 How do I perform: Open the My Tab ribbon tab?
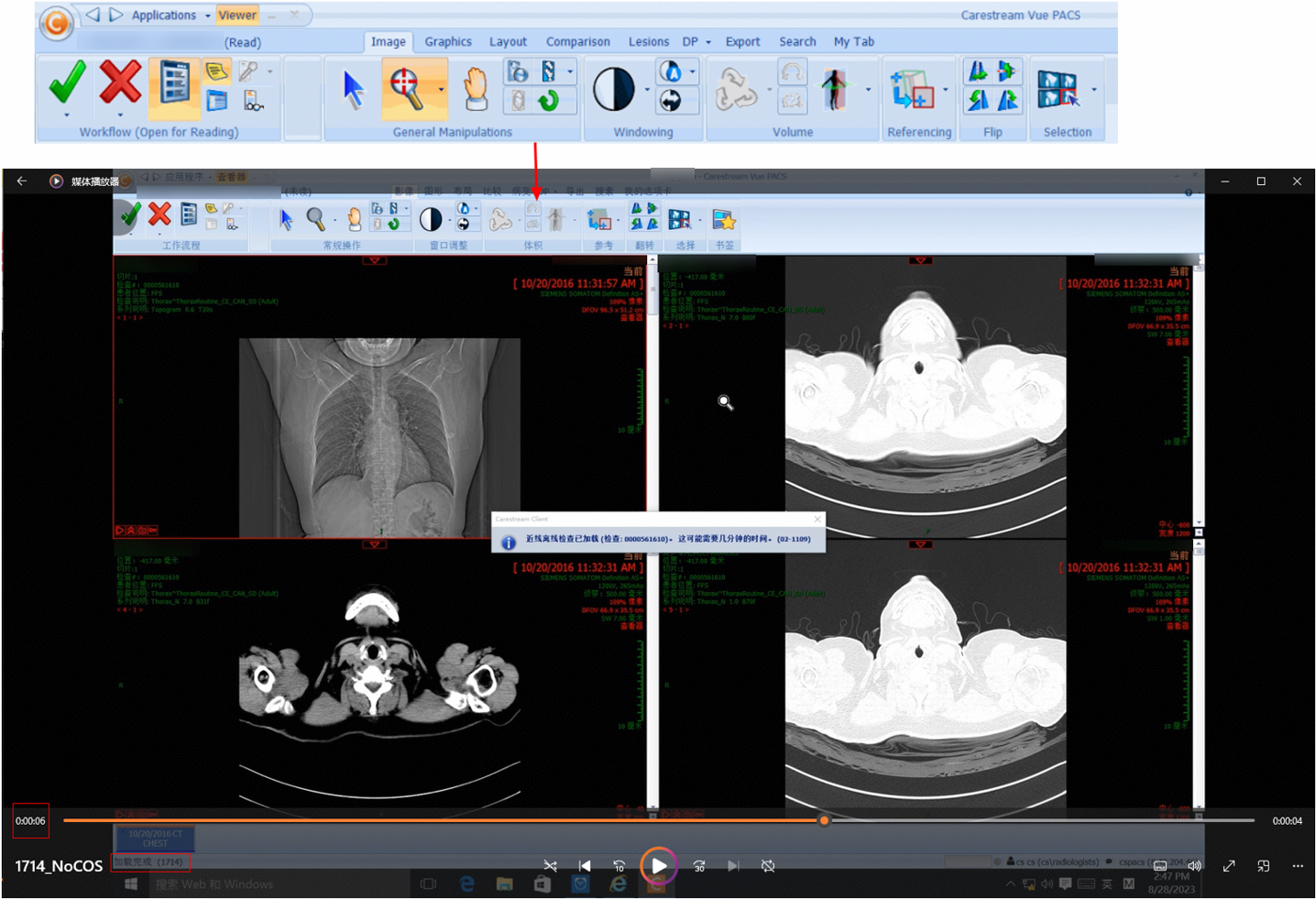click(x=854, y=42)
